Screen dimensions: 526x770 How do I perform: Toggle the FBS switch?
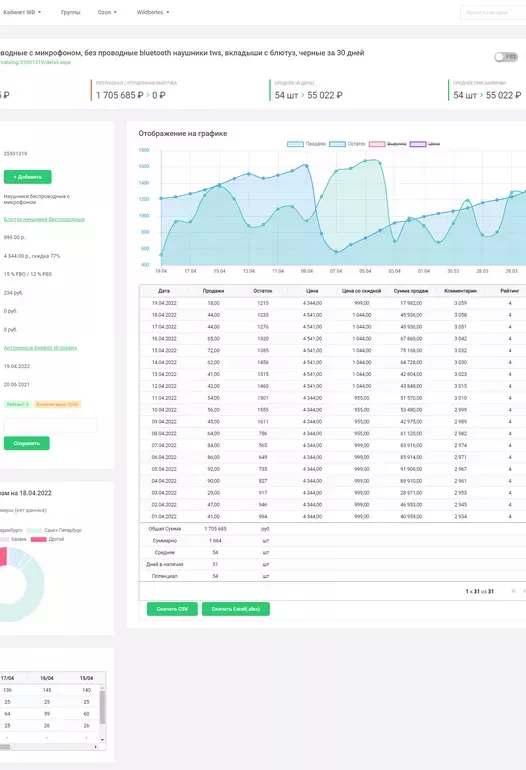click(x=506, y=57)
